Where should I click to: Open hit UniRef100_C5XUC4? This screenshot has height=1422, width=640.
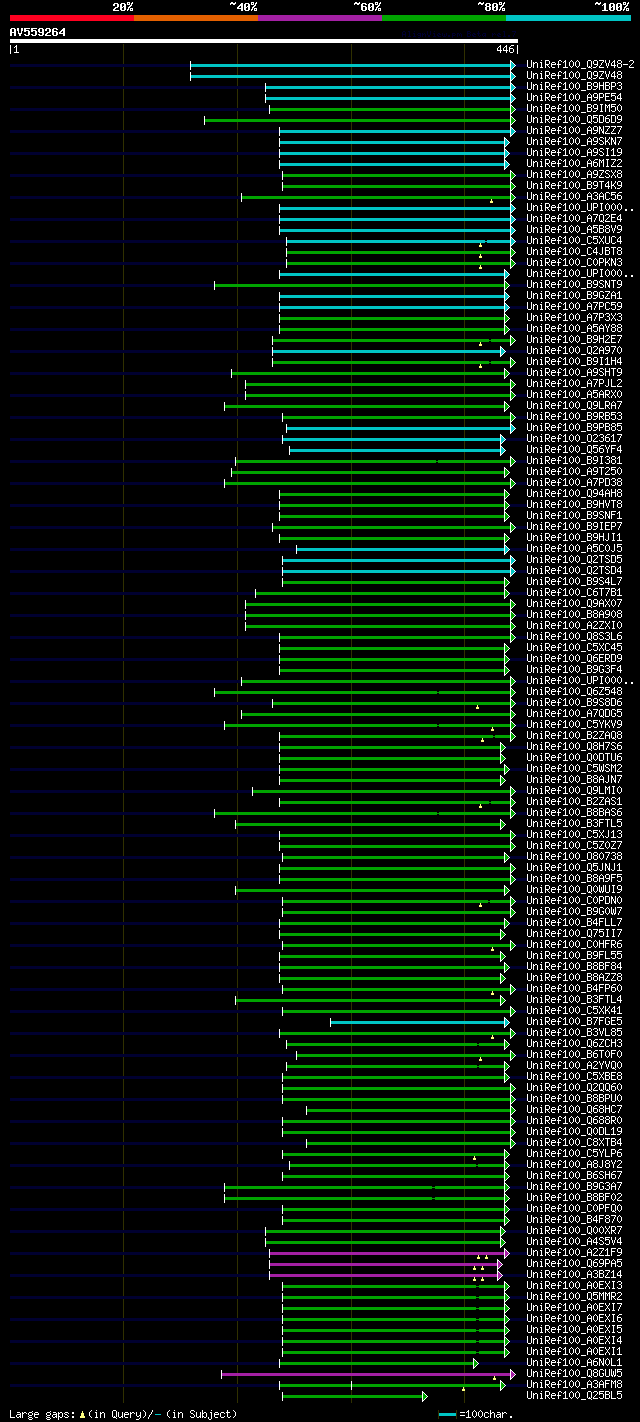click(x=574, y=240)
